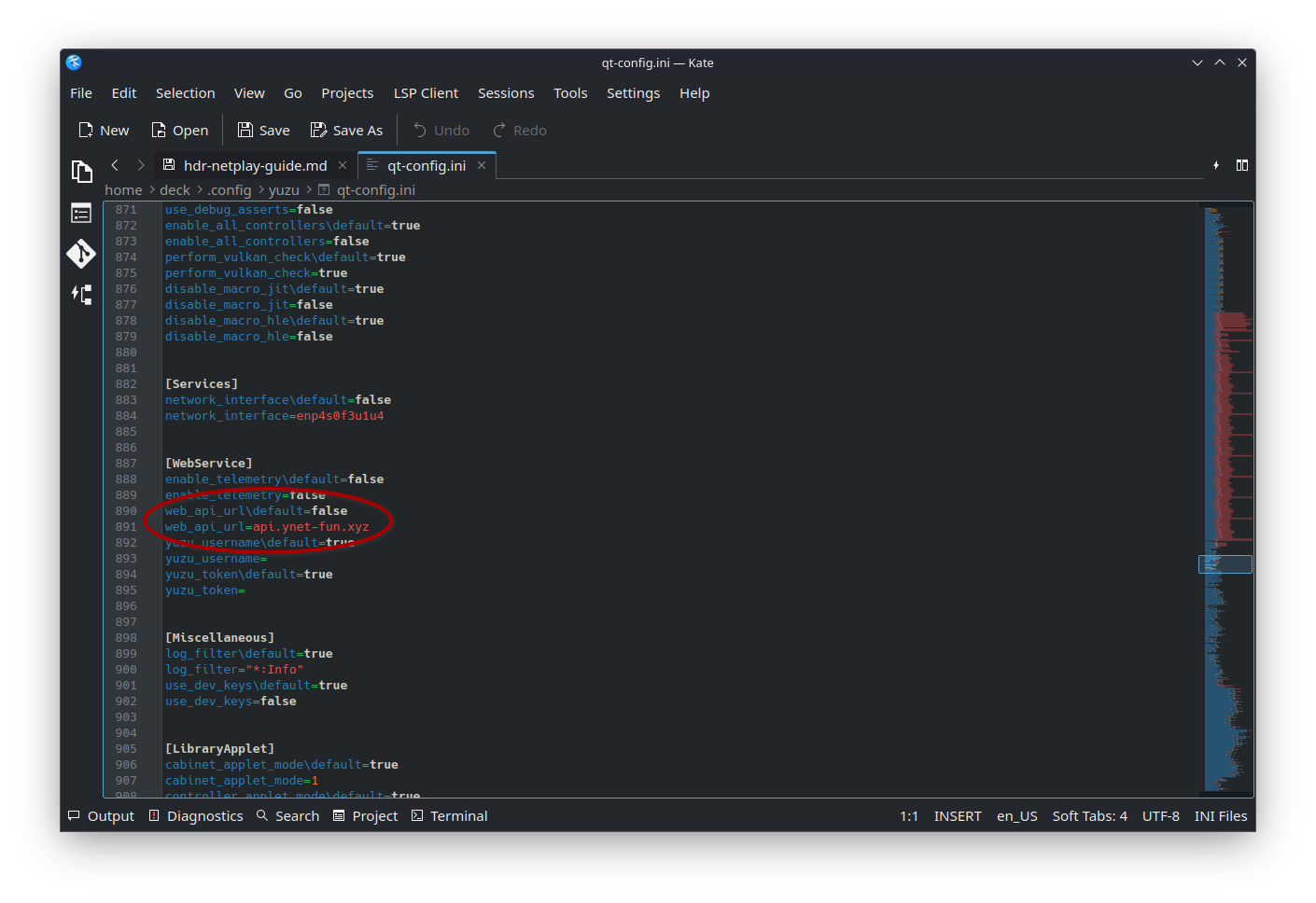1316x903 pixels.
Task: Open the Filesystem tree sidebar icon
Action: point(82,295)
